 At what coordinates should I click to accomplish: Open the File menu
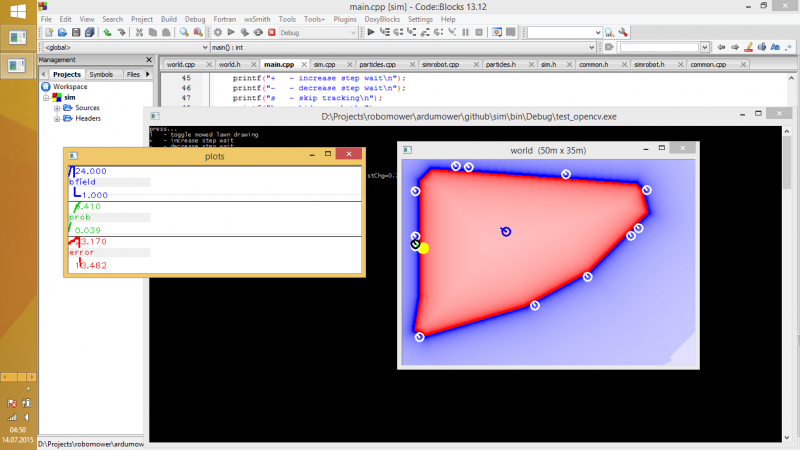point(46,19)
